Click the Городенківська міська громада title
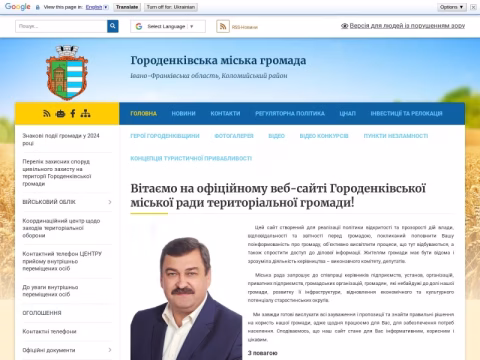This screenshot has width=480, height=360. [218, 60]
